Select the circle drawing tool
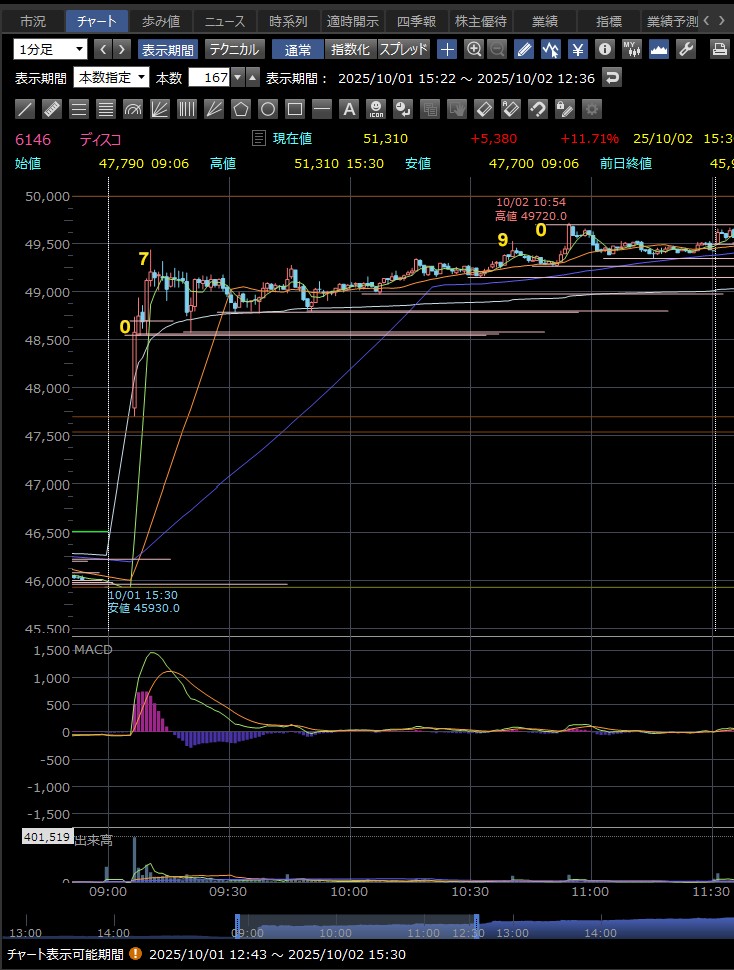Screen dimensions: 734x970 tap(268, 109)
